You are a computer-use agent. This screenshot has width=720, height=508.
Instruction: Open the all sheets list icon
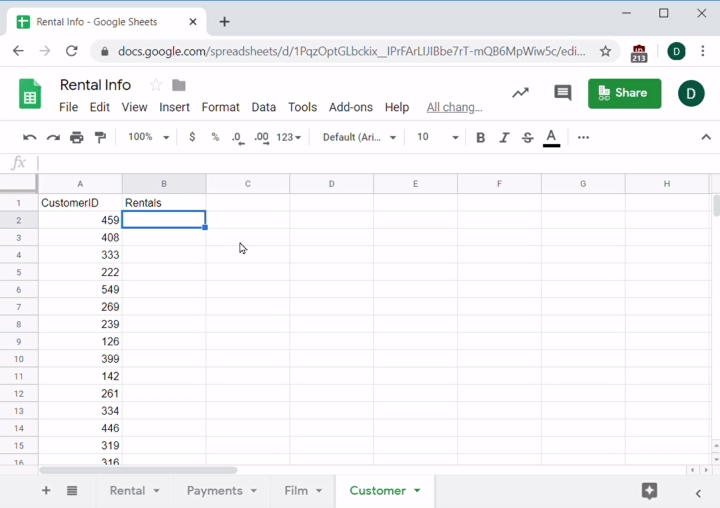(72, 491)
